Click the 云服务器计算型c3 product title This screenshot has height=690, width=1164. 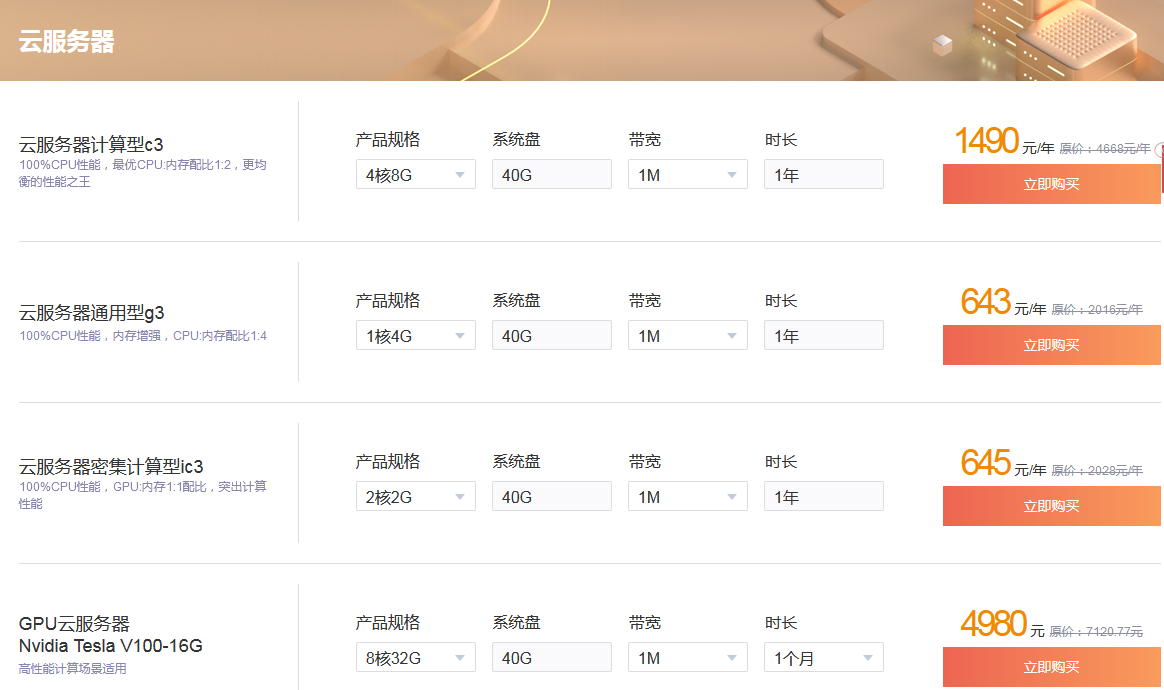pyautogui.click(x=91, y=145)
